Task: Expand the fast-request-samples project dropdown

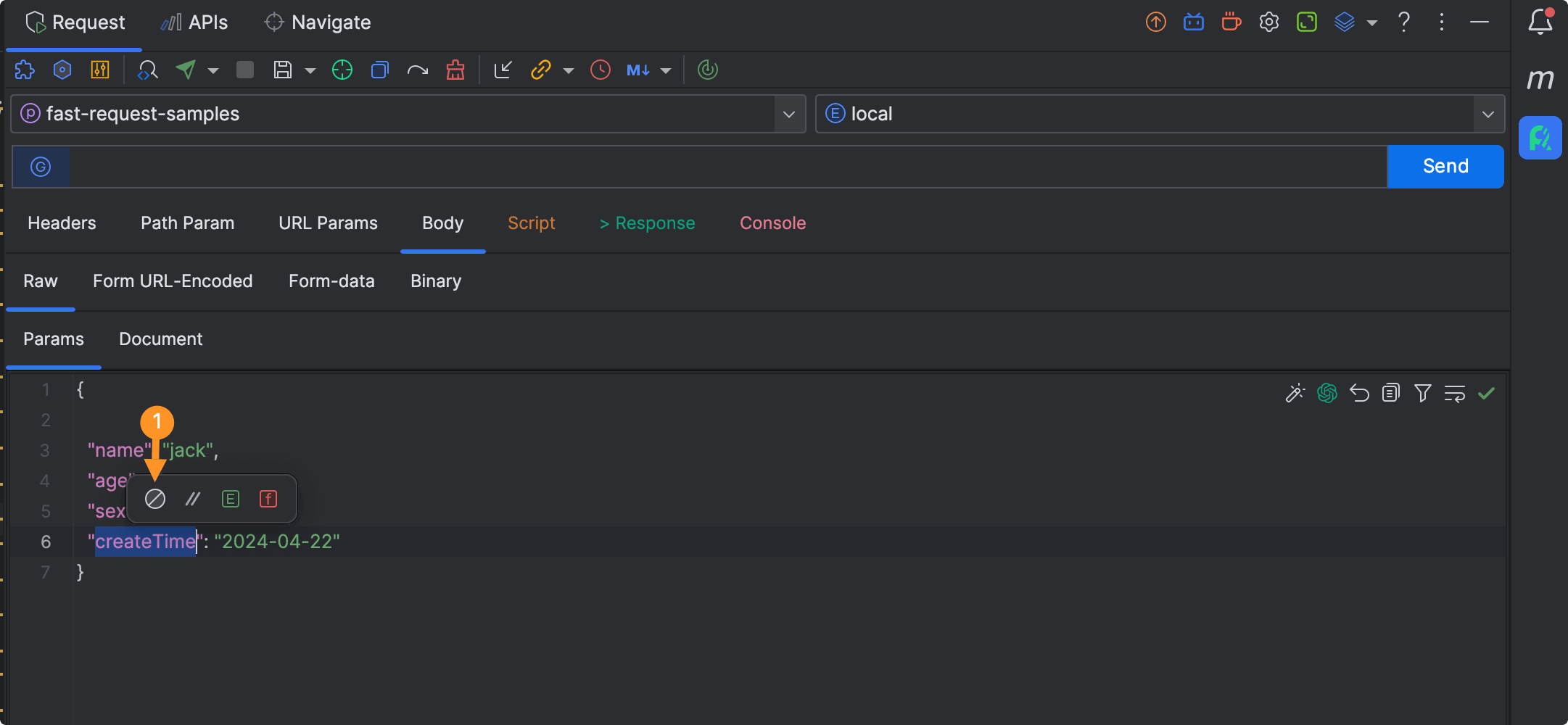Action: click(x=789, y=115)
